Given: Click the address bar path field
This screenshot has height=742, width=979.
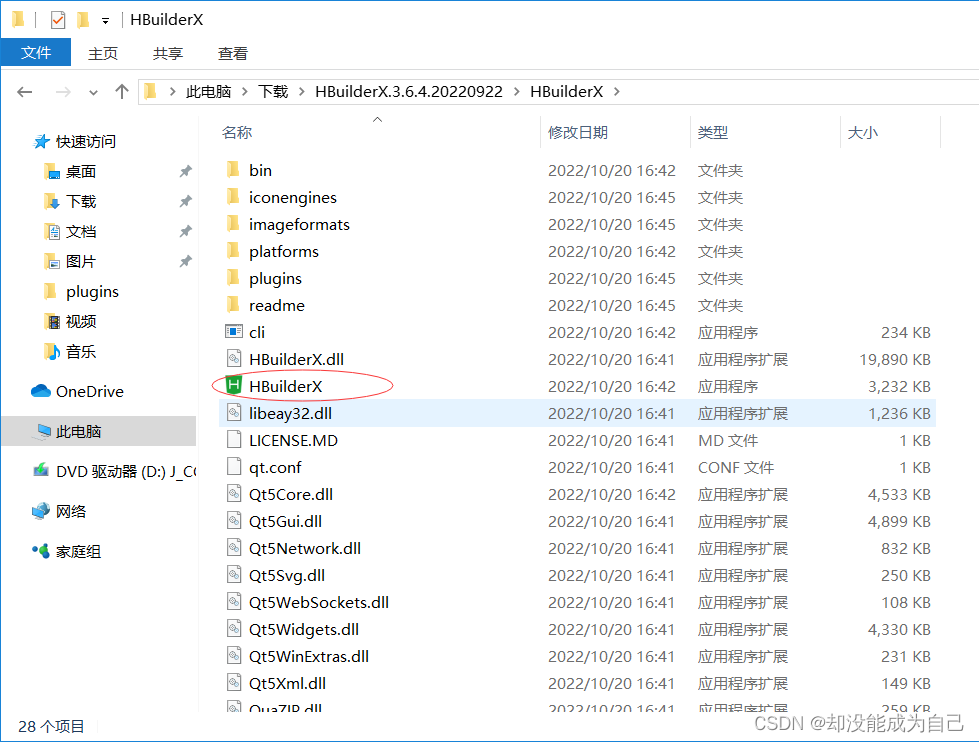Looking at the screenshot, I should click(558, 92).
